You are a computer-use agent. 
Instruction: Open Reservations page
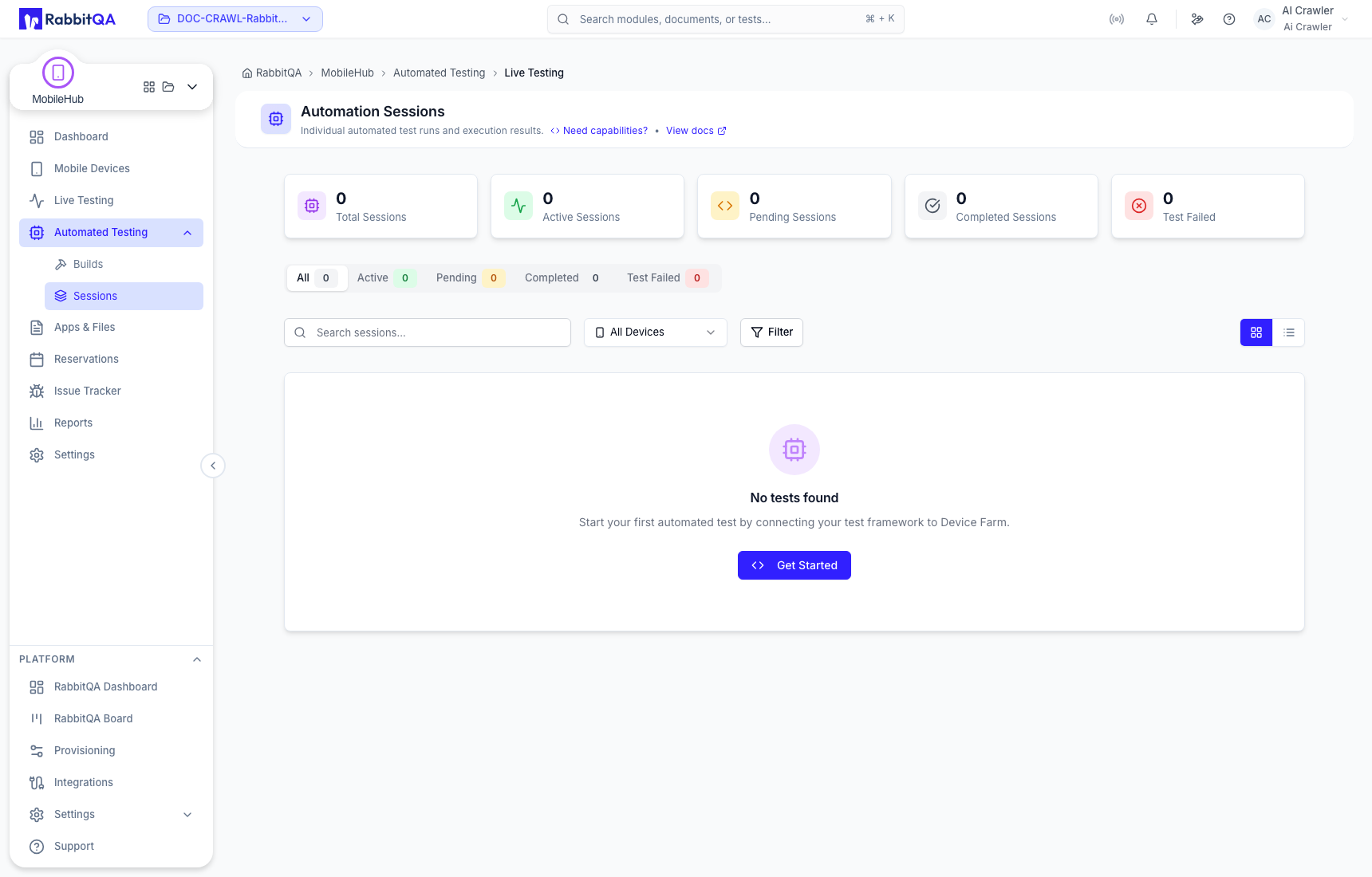click(111, 360)
